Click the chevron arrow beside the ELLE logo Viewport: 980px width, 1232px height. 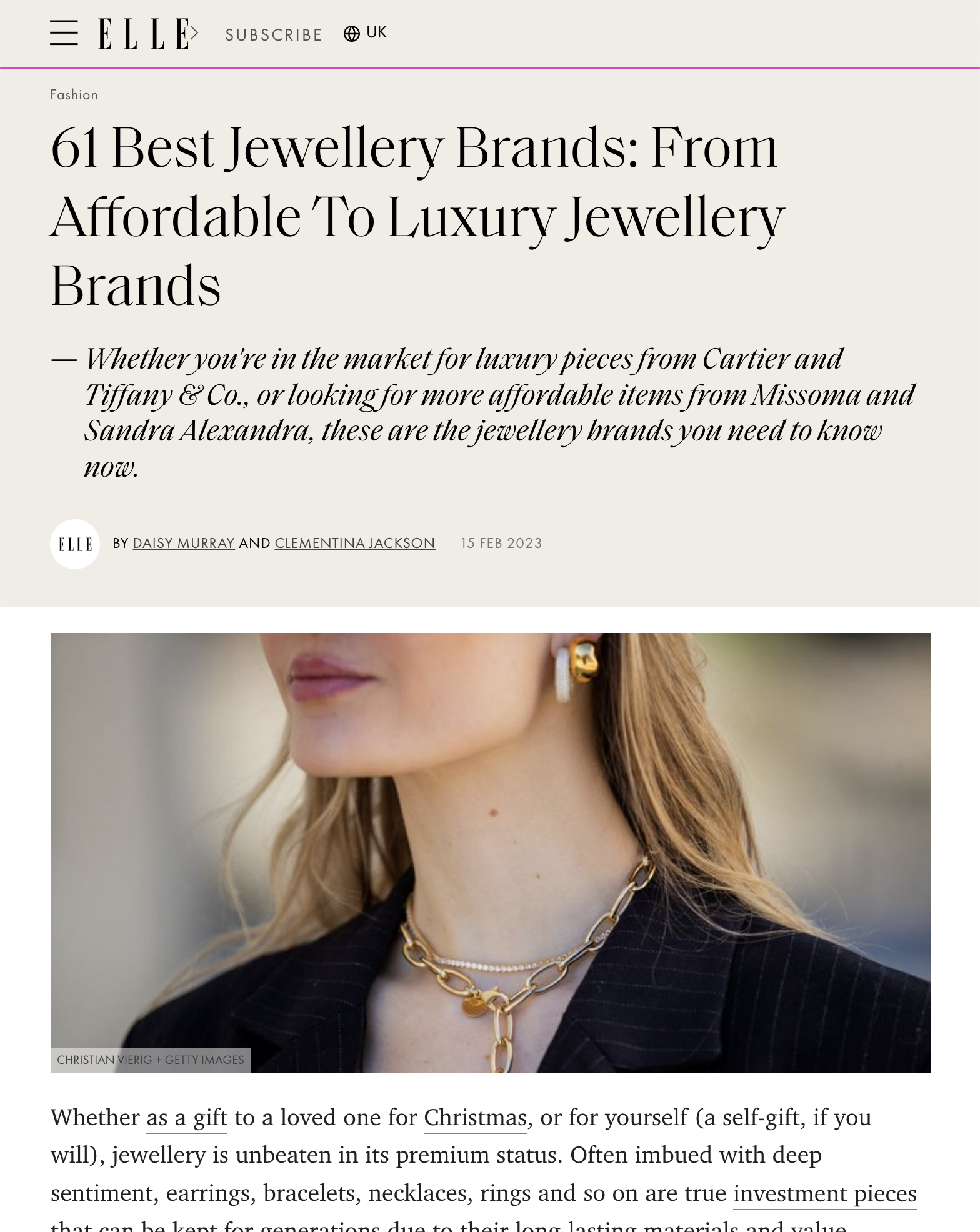point(194,33)
